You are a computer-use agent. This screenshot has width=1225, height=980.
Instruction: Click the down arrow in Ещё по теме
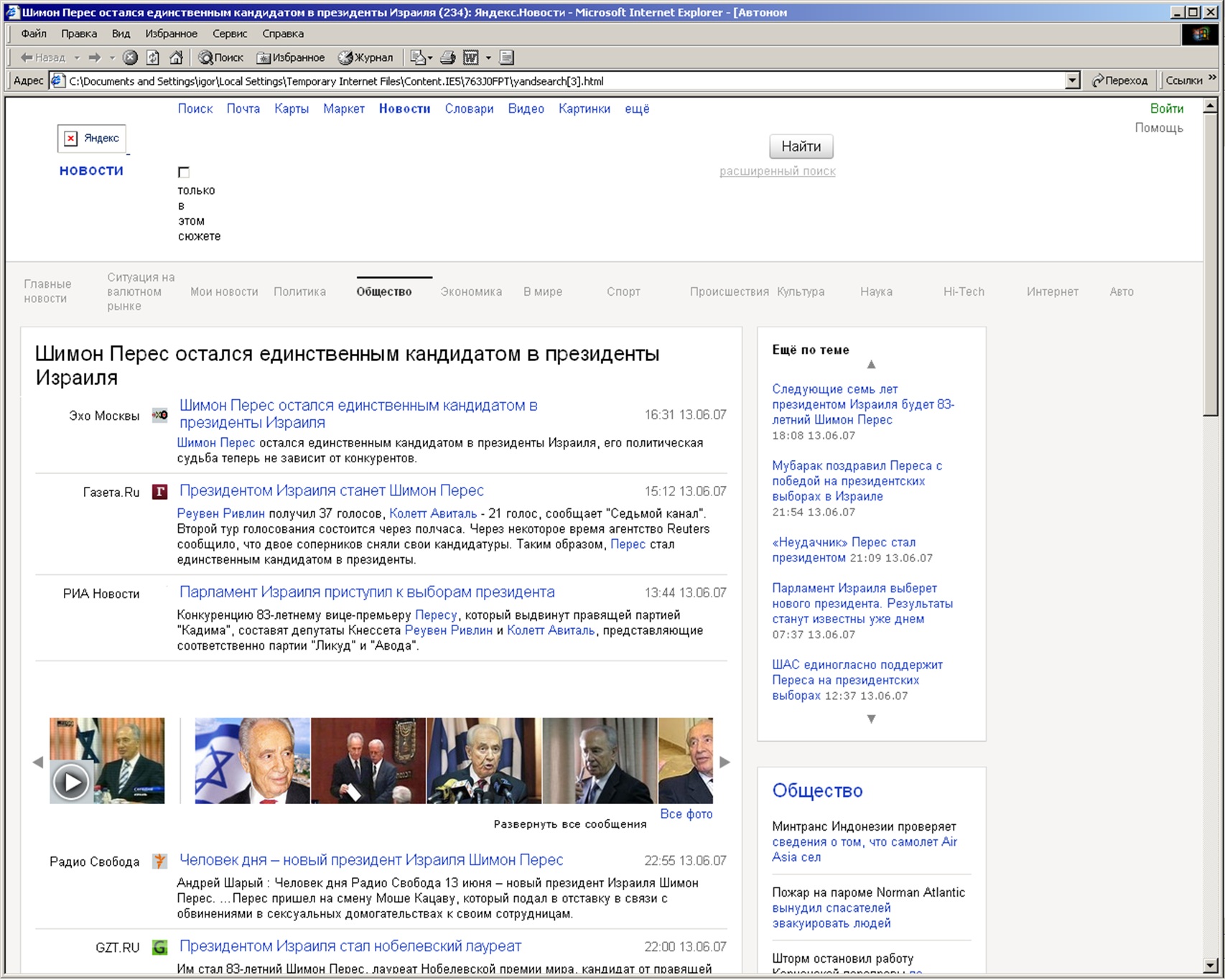point(871,719)
